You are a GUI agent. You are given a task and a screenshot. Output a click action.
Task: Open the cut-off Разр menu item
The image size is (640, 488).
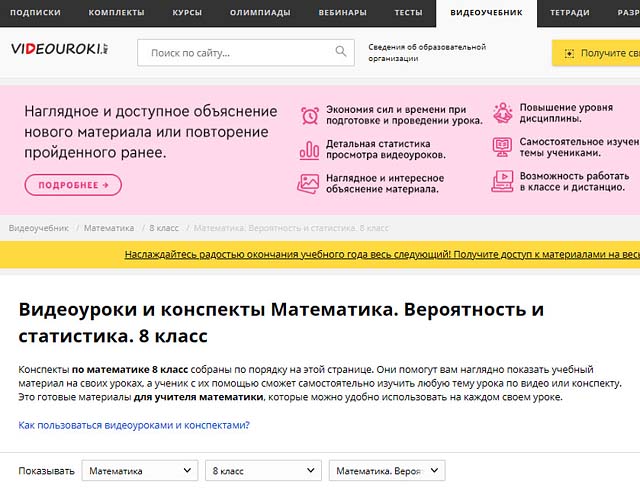628,13
